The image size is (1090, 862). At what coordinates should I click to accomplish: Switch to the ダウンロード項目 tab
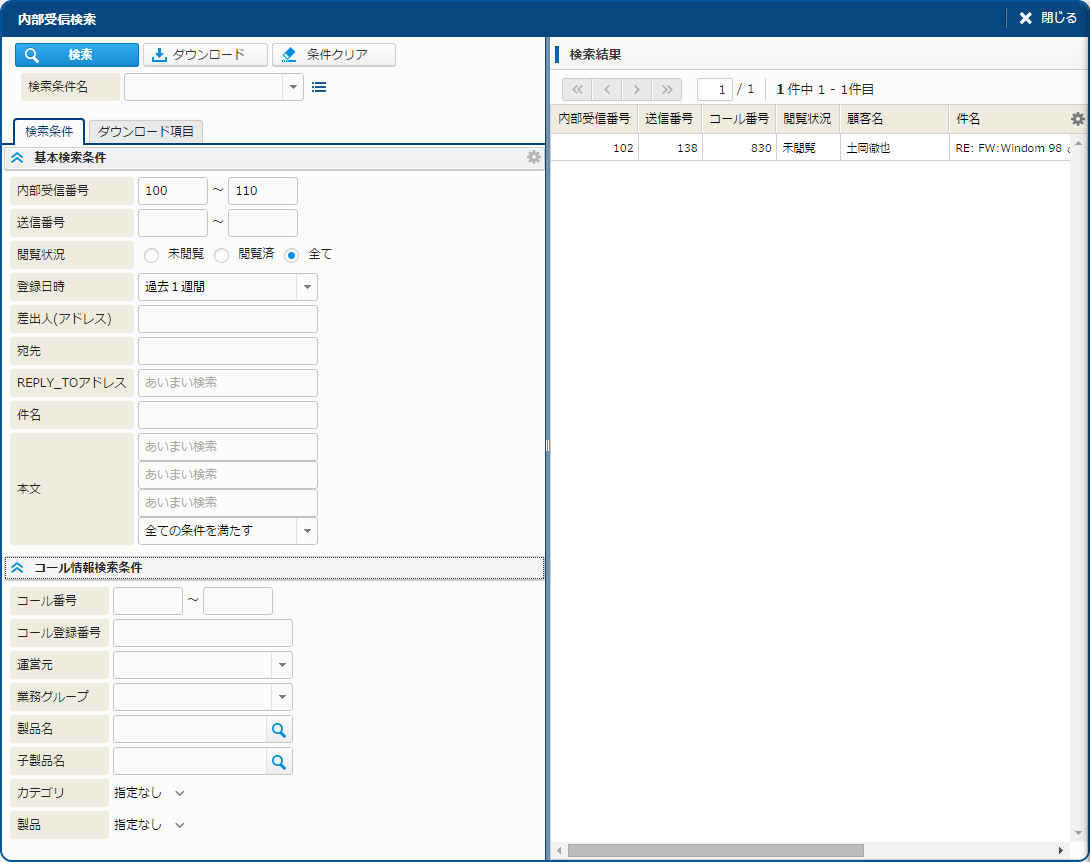pos(146,131)
